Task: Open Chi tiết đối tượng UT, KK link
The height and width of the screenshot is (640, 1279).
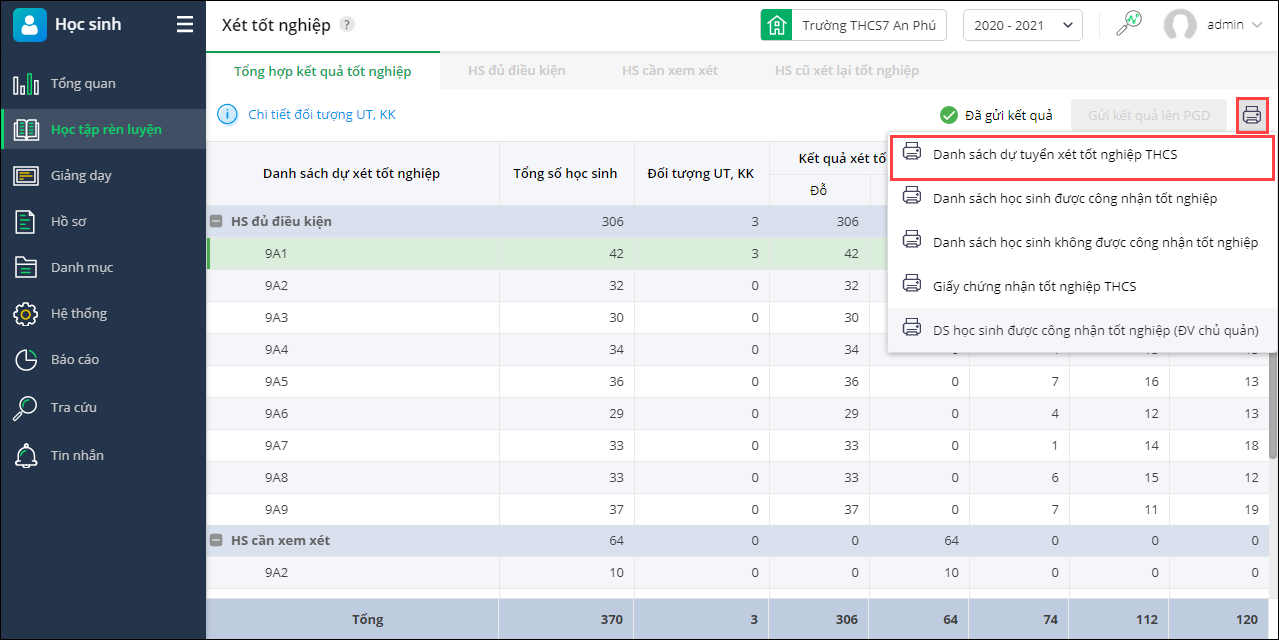Action: [x=321, y=115]
